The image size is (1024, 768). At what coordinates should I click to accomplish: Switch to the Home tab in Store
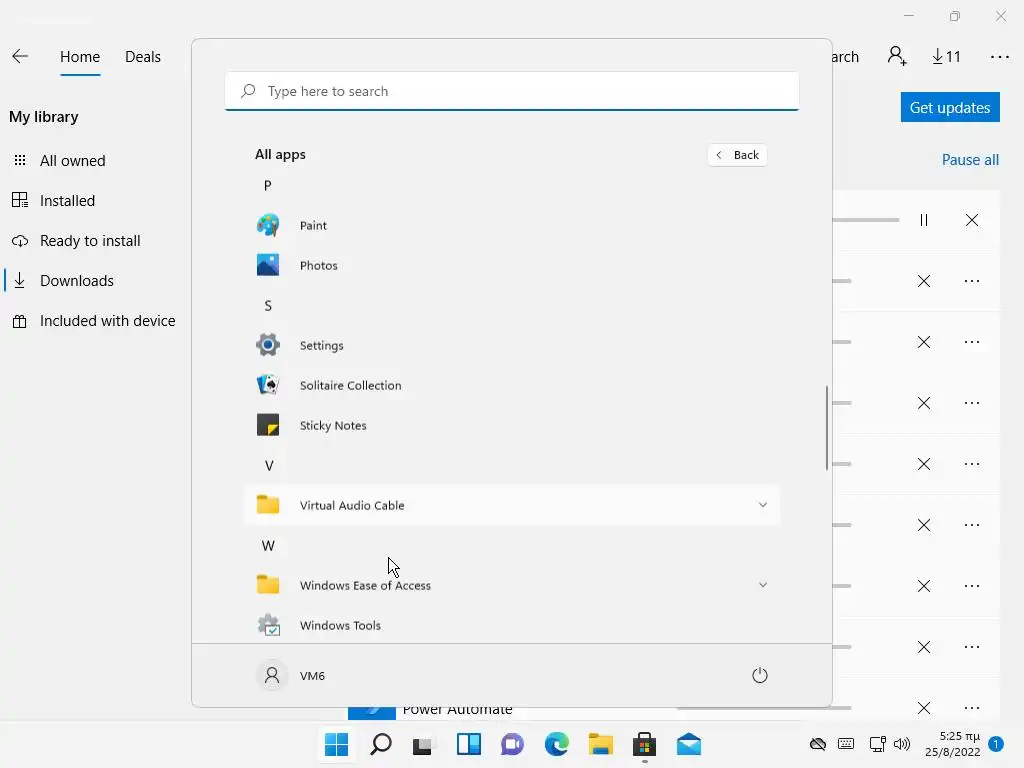click(x=80, y=57)
